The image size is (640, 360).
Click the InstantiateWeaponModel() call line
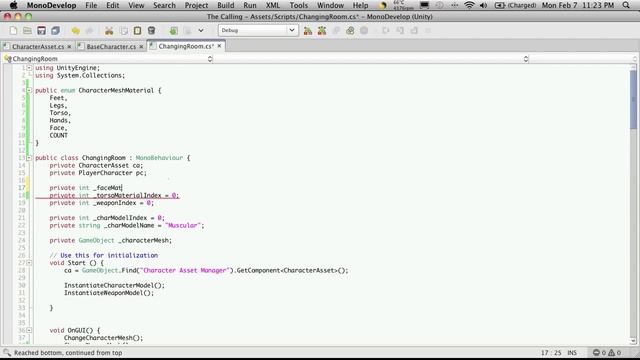coord(109,293)
